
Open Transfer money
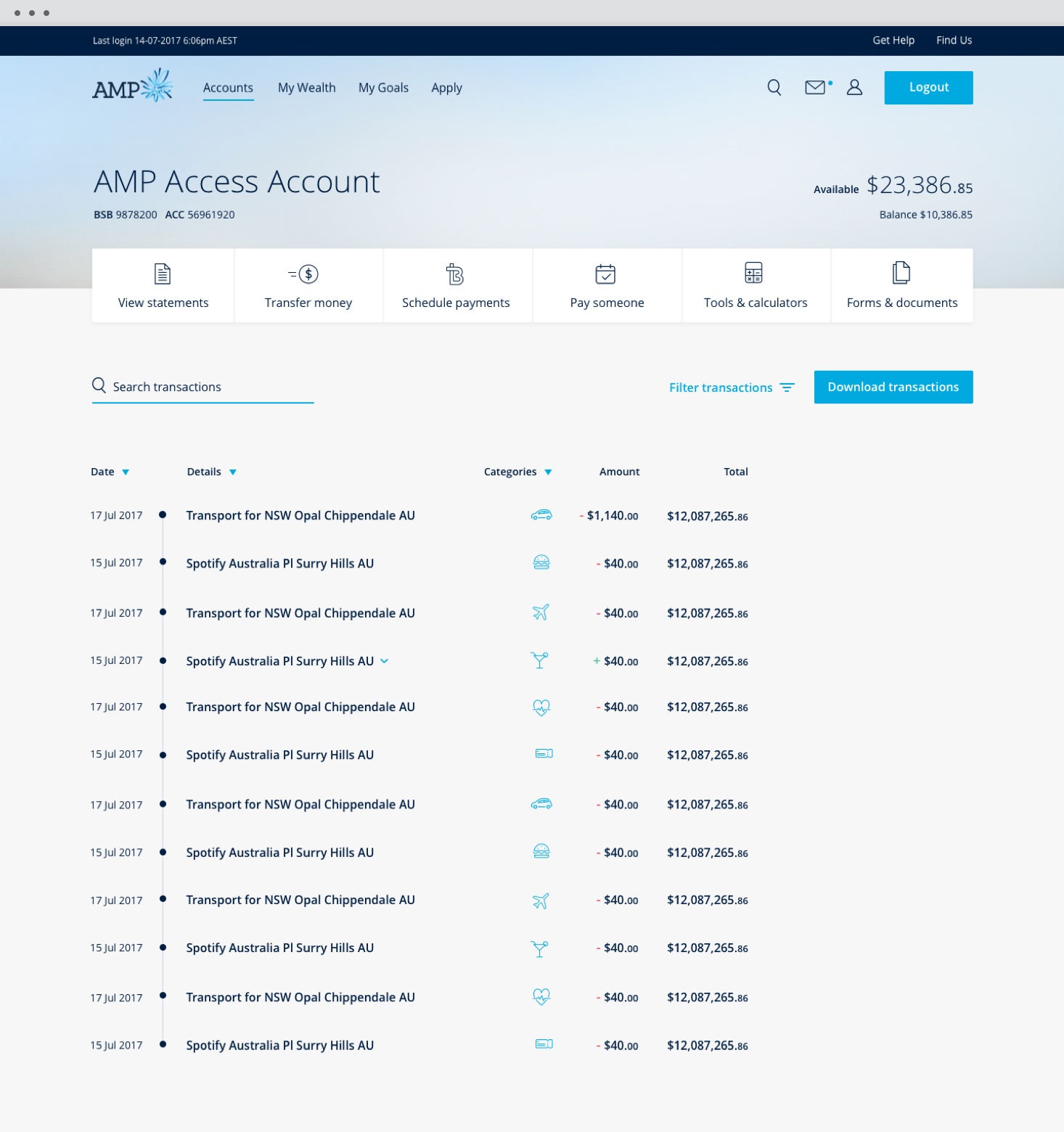pyautogui.click(x=308, y=285)
